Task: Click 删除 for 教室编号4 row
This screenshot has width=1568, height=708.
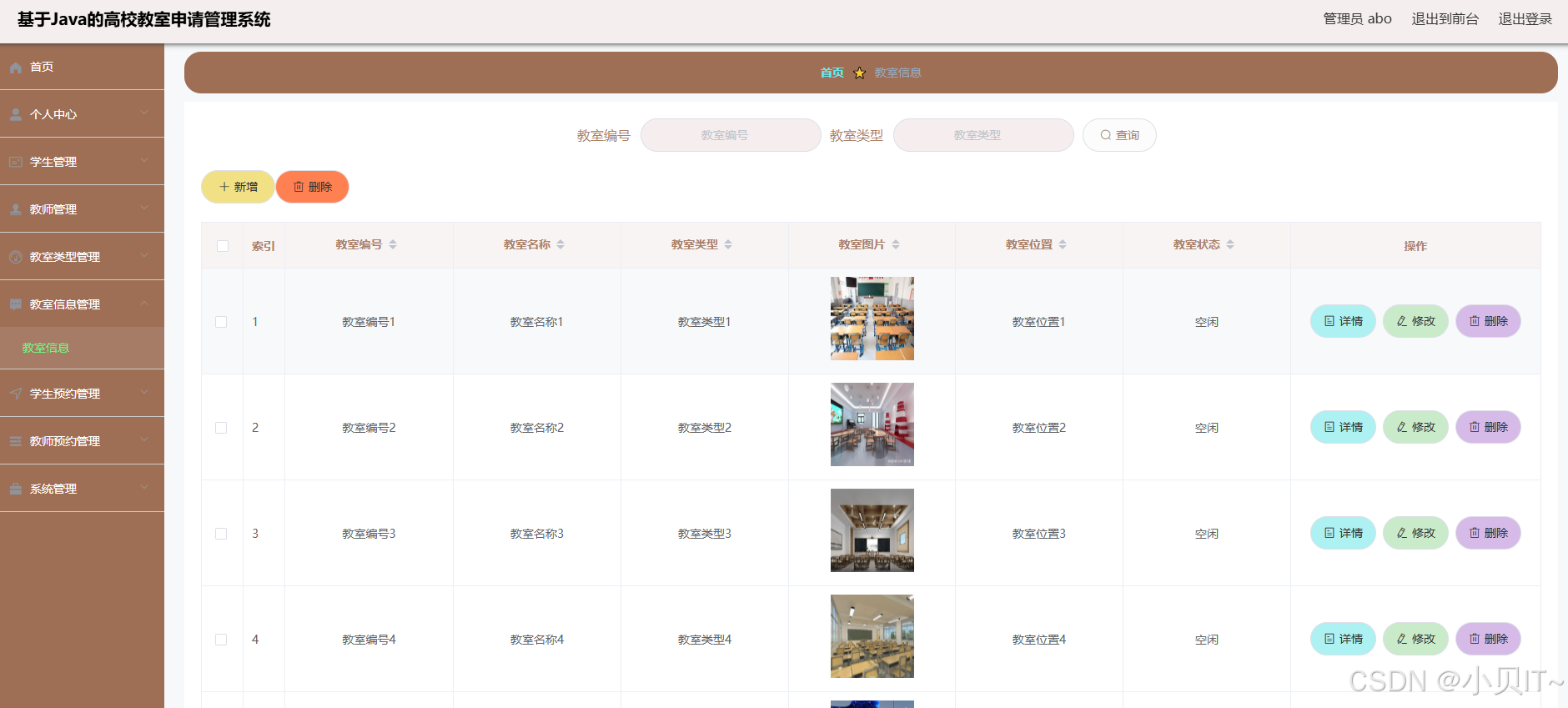Action: (1488, 639)
